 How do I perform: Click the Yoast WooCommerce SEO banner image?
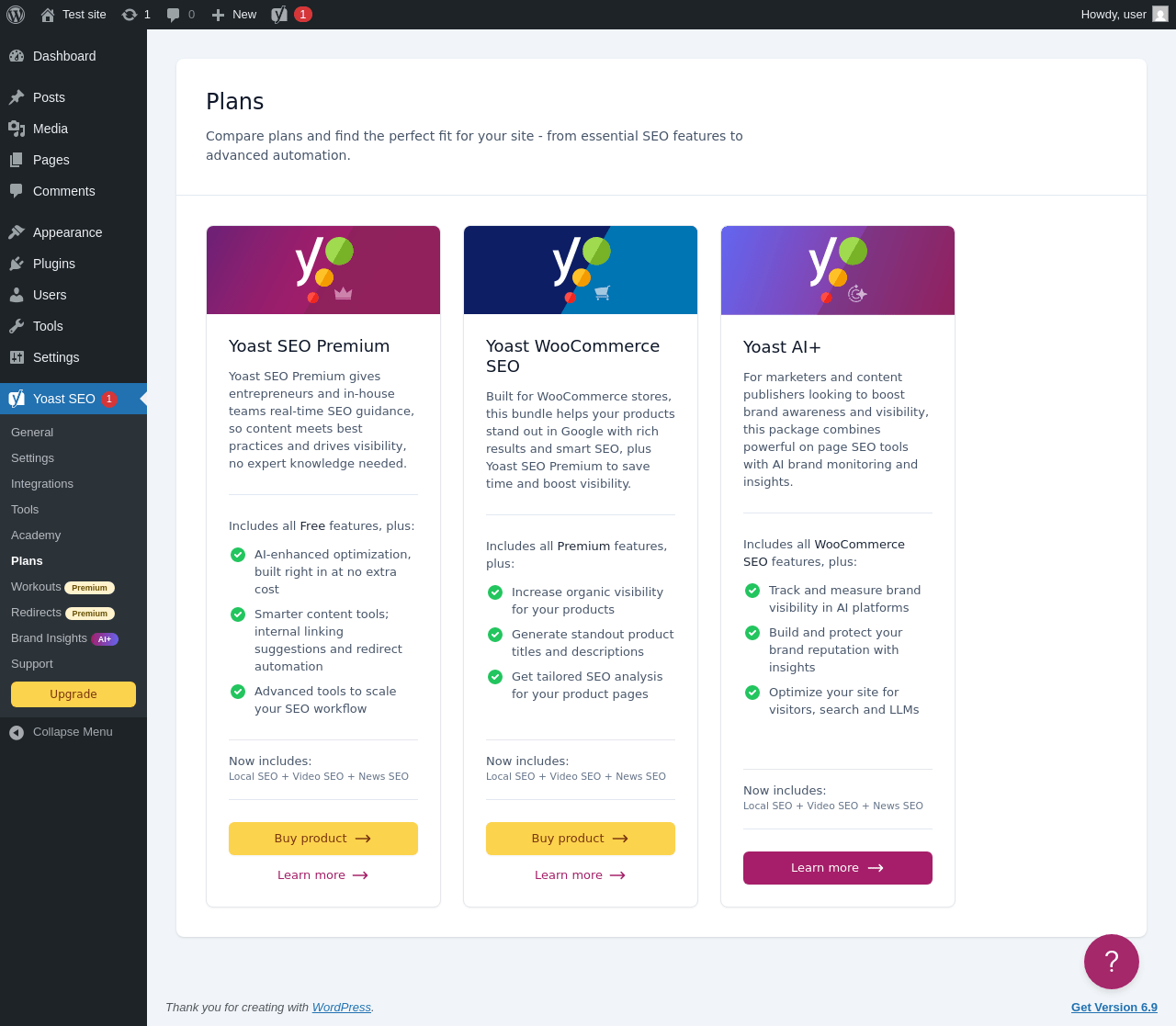click(x=581, y=270)
